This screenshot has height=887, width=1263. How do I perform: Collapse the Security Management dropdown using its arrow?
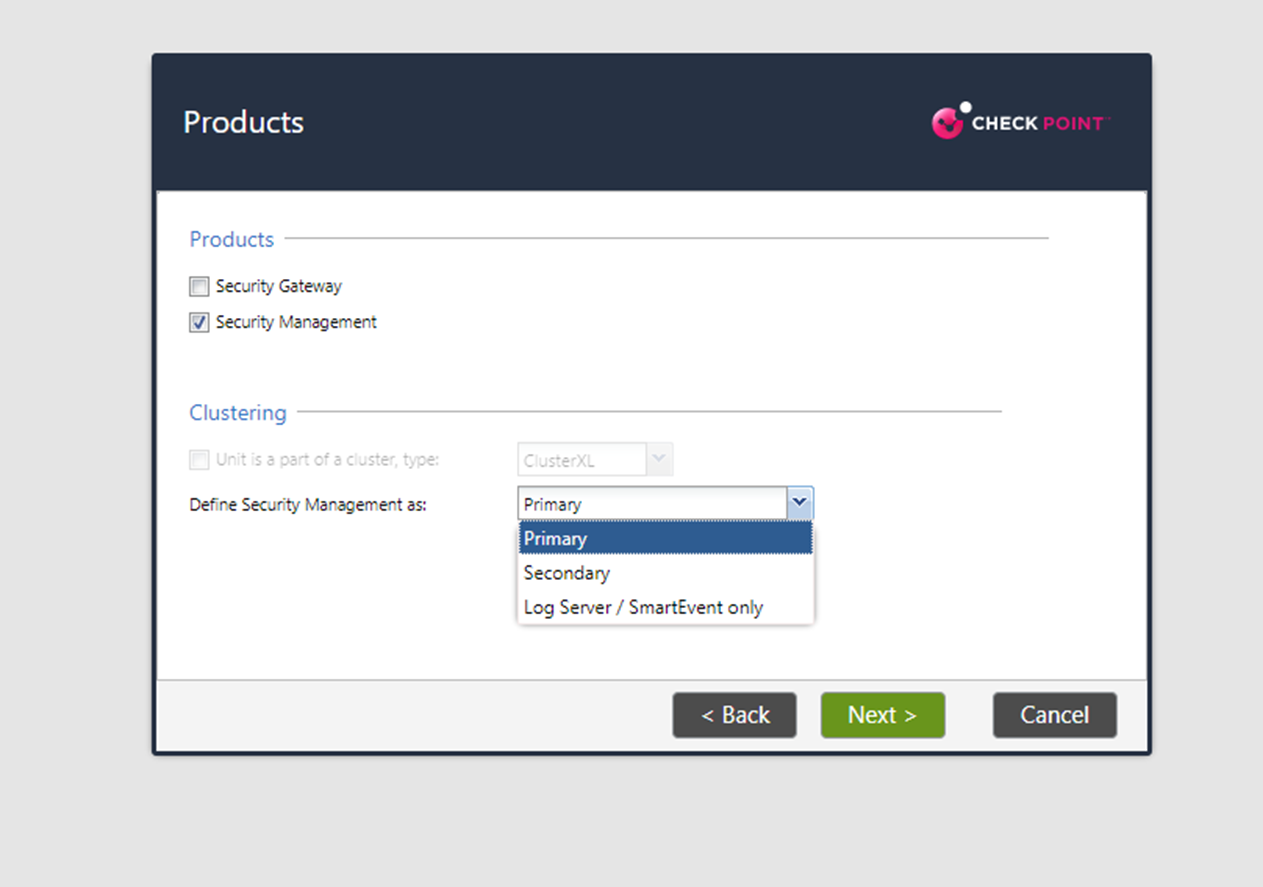click(799, 504)
